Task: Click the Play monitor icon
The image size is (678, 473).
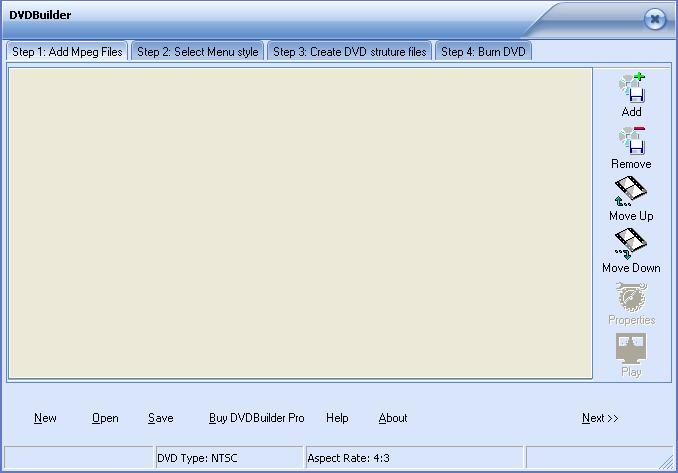Action: point(631,348)
